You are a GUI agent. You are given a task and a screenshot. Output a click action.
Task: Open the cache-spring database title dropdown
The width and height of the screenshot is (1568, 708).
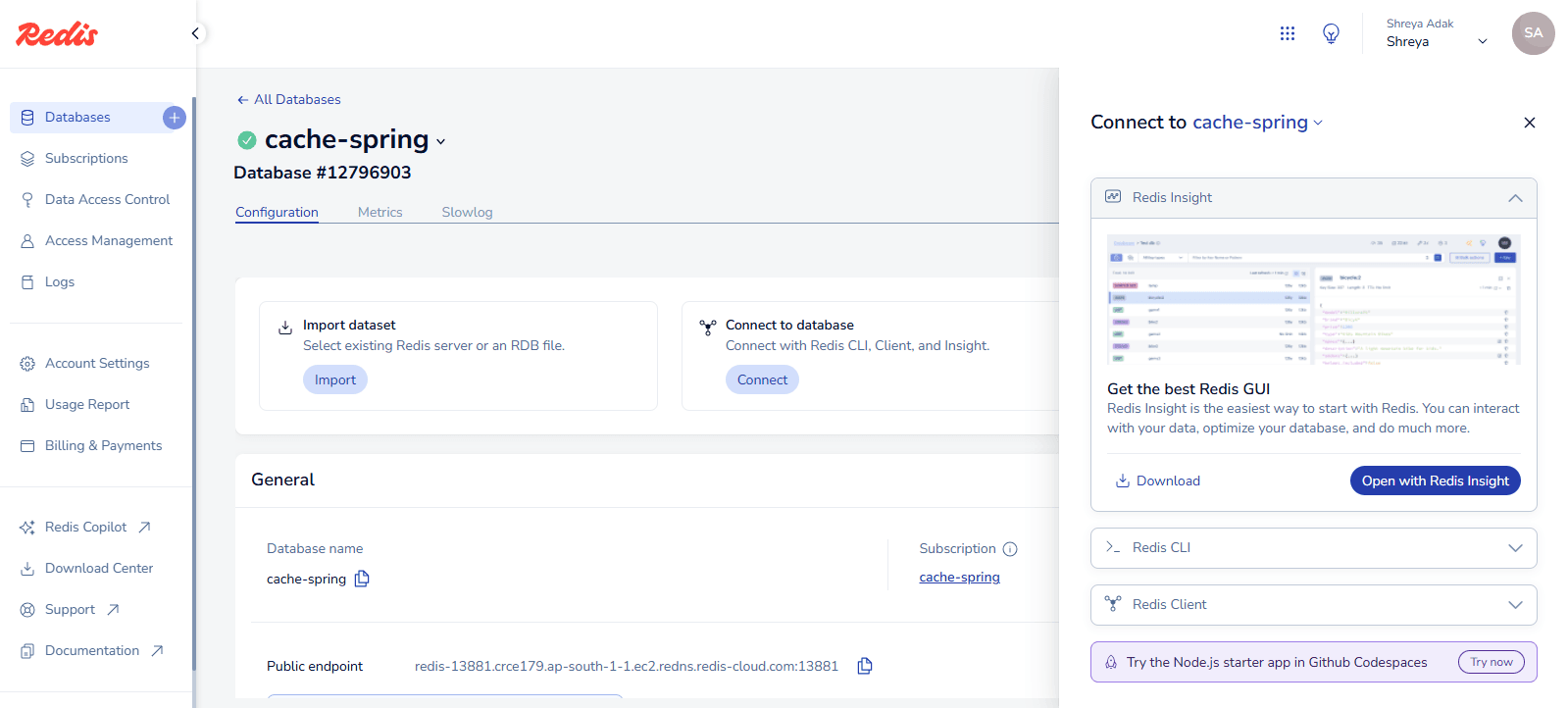[x=441, y=142]
